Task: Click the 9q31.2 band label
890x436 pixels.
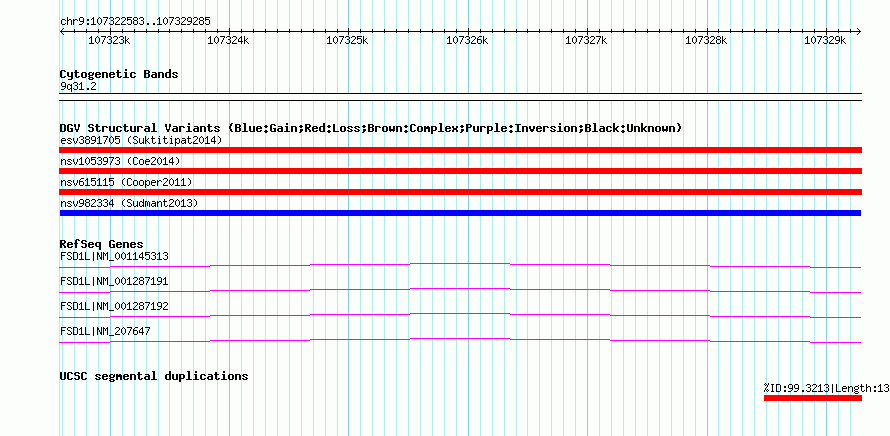Action: (x=78, y=87)
